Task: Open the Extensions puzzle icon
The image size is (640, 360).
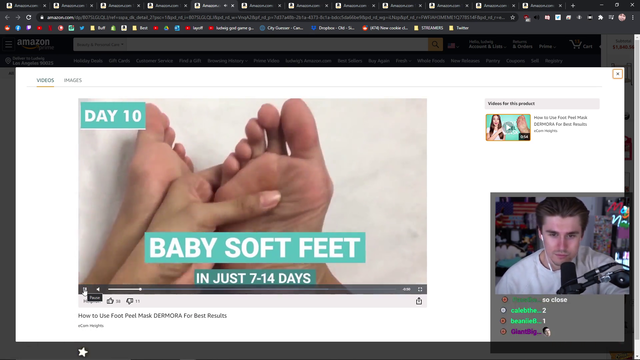Action: coord(600,18)
